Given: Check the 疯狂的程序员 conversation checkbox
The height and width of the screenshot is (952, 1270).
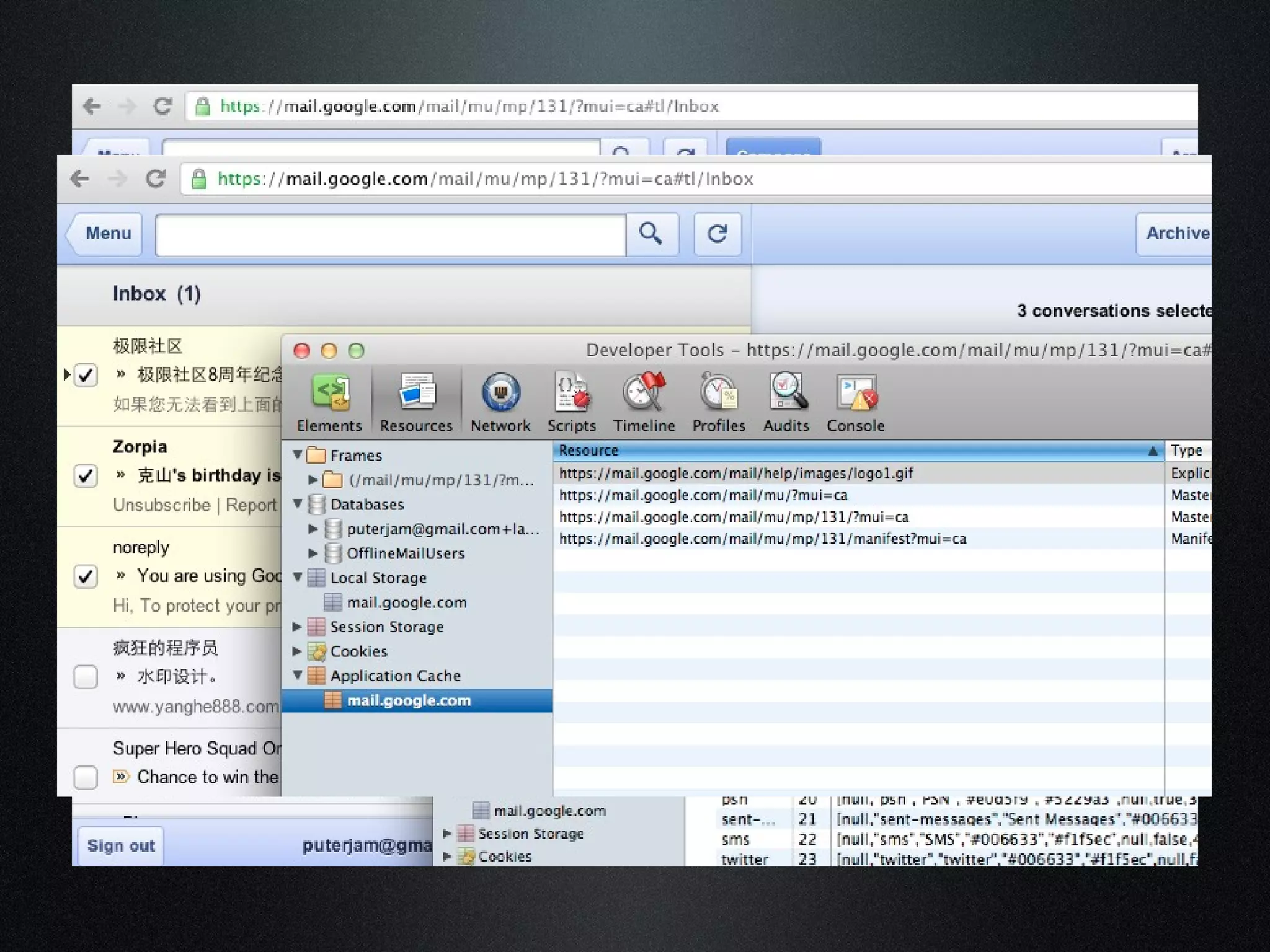Looking at the screenshot, I should click(x=86, y=677).
